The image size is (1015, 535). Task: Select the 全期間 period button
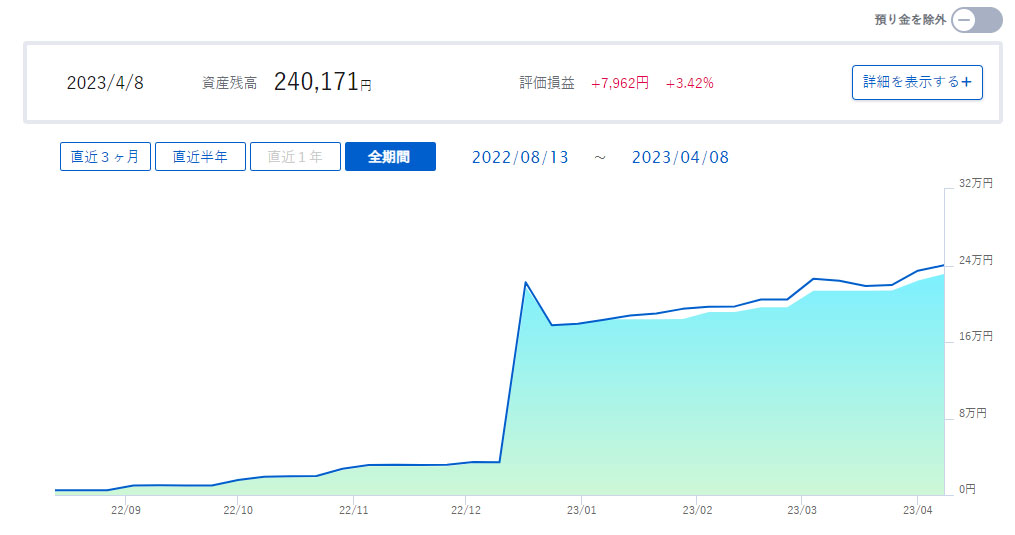tap(390, 157)
